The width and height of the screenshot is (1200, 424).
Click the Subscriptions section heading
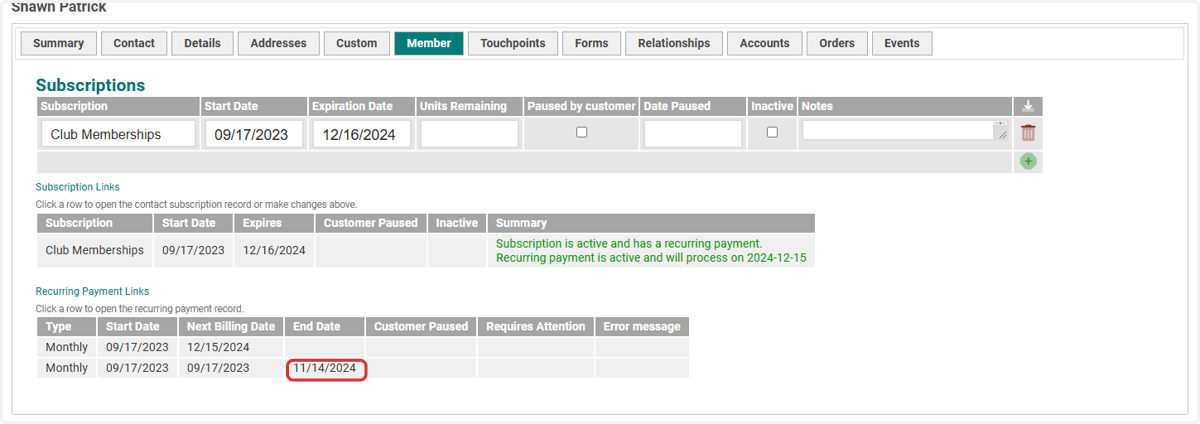(90, 85)
